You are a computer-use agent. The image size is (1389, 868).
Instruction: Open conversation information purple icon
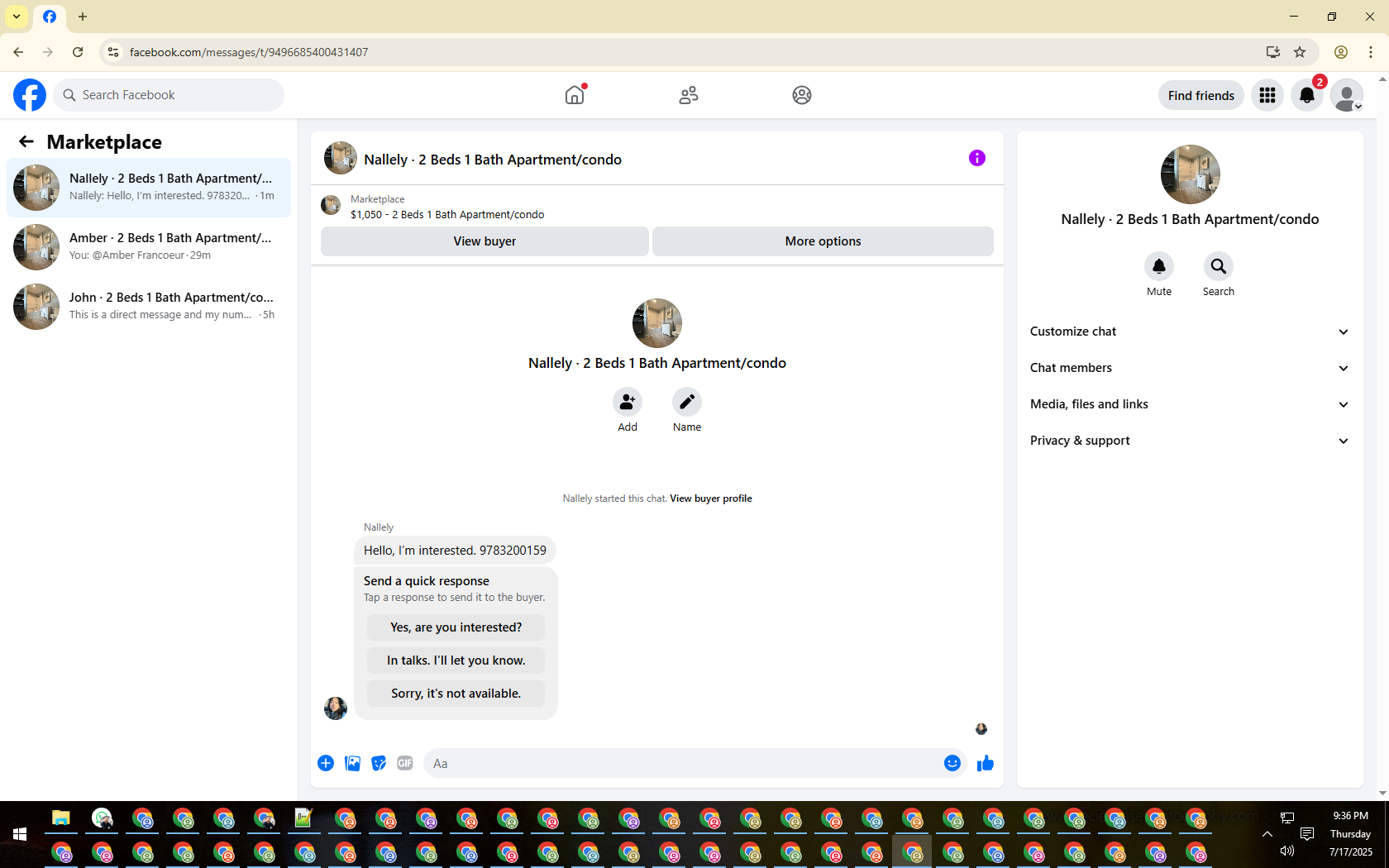[977, 158]
